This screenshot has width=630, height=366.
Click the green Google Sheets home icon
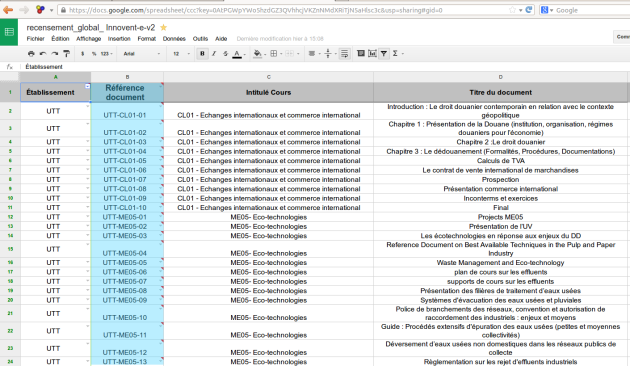[9, 32]
